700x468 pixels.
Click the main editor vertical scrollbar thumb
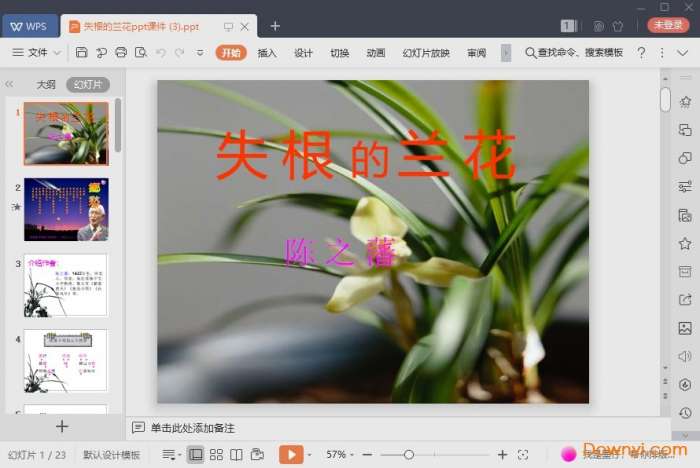coord(665,99)
